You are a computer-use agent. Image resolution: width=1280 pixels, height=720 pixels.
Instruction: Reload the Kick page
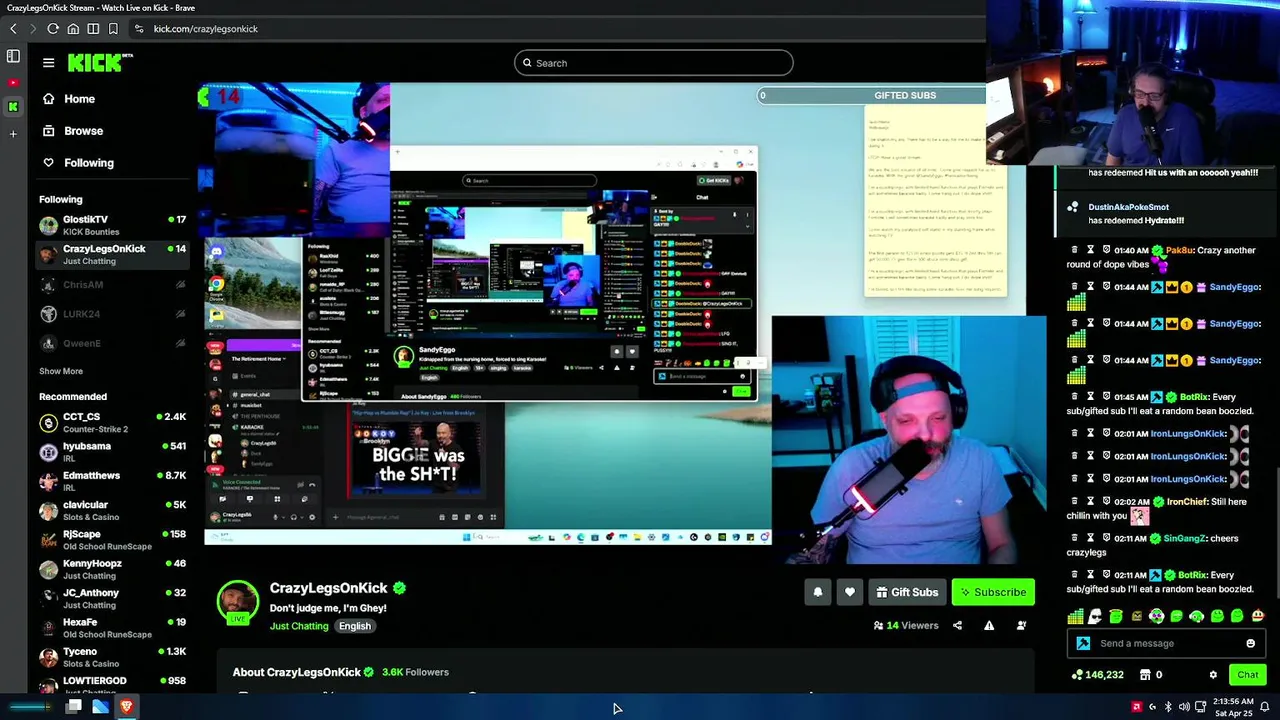[53, 29]
